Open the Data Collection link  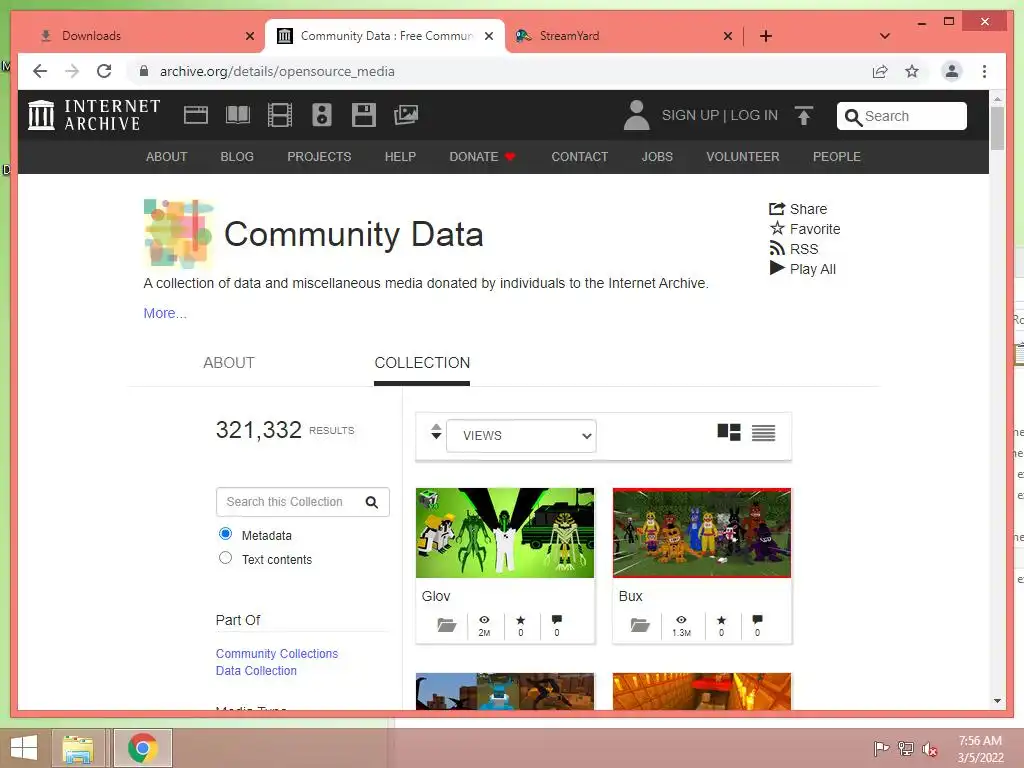256,671
